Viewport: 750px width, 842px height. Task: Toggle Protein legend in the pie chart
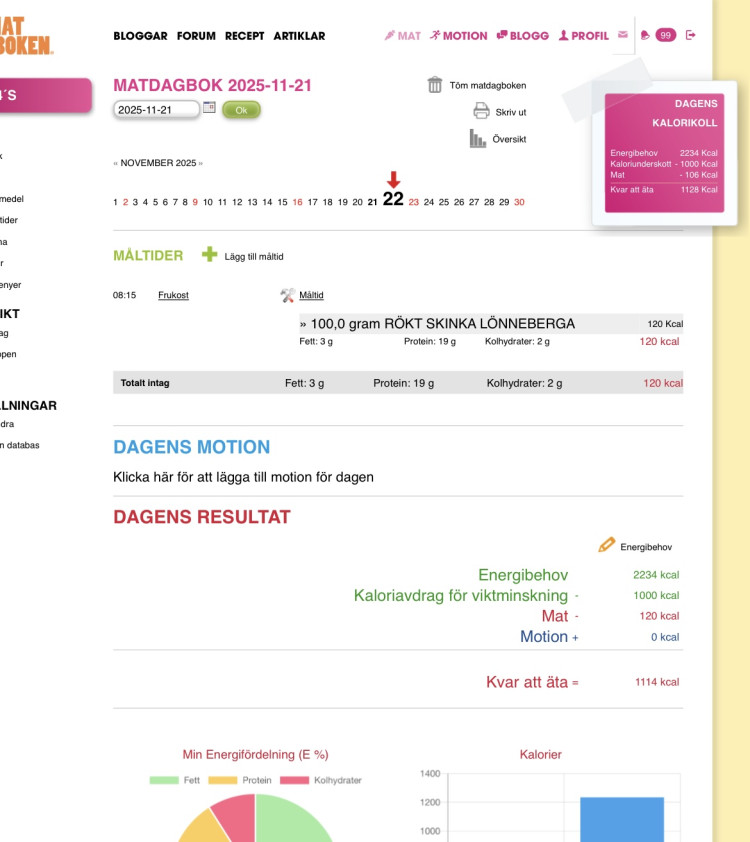coord(240,780)
